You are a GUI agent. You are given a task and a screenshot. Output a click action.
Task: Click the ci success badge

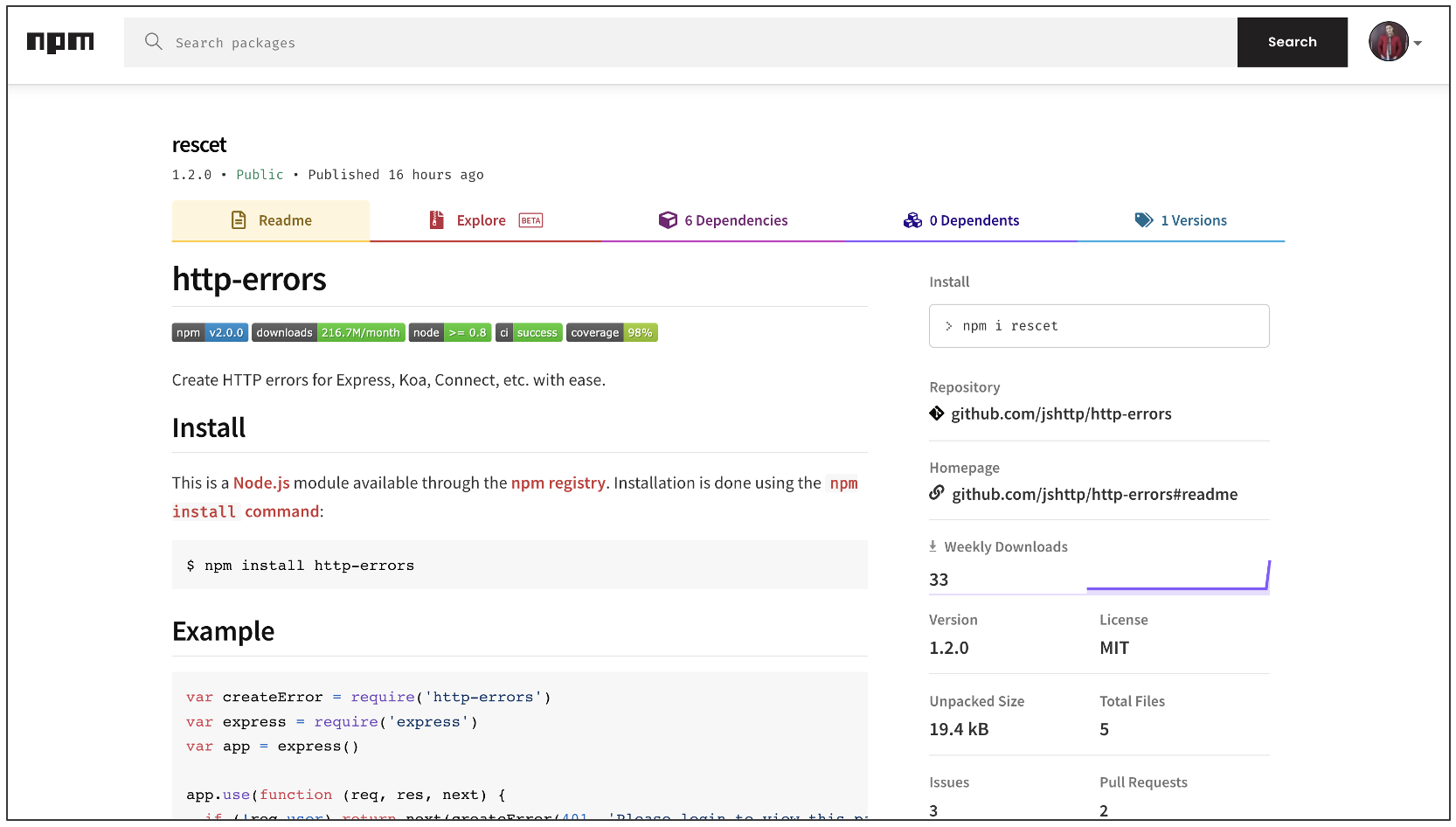point(529,333)
